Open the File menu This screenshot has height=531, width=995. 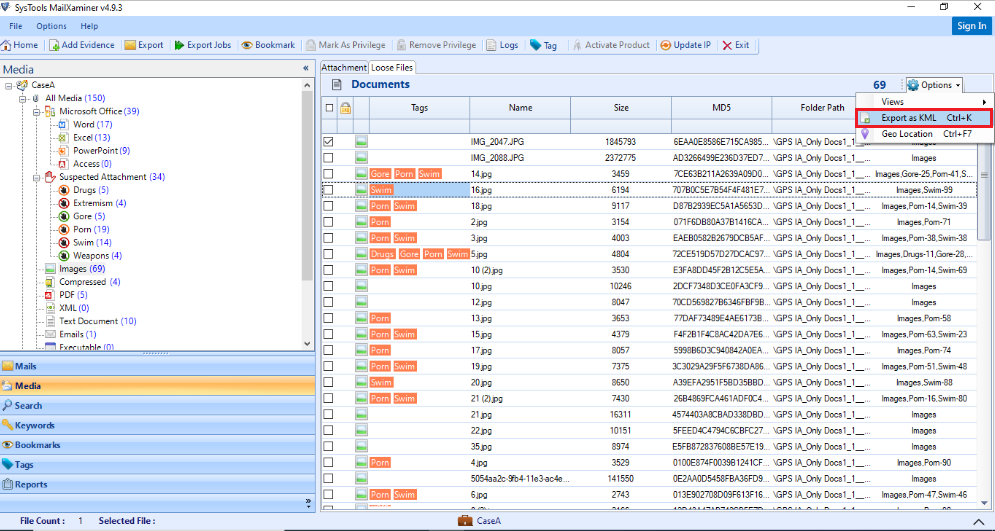coord(16,26)
